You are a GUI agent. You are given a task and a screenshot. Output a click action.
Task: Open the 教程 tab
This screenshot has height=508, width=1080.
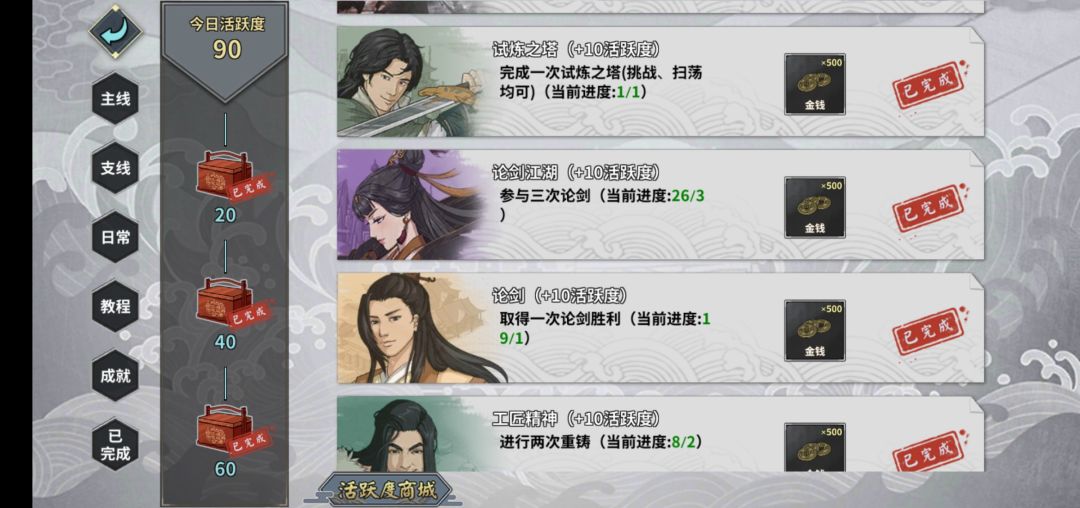(x=115, y=306)
